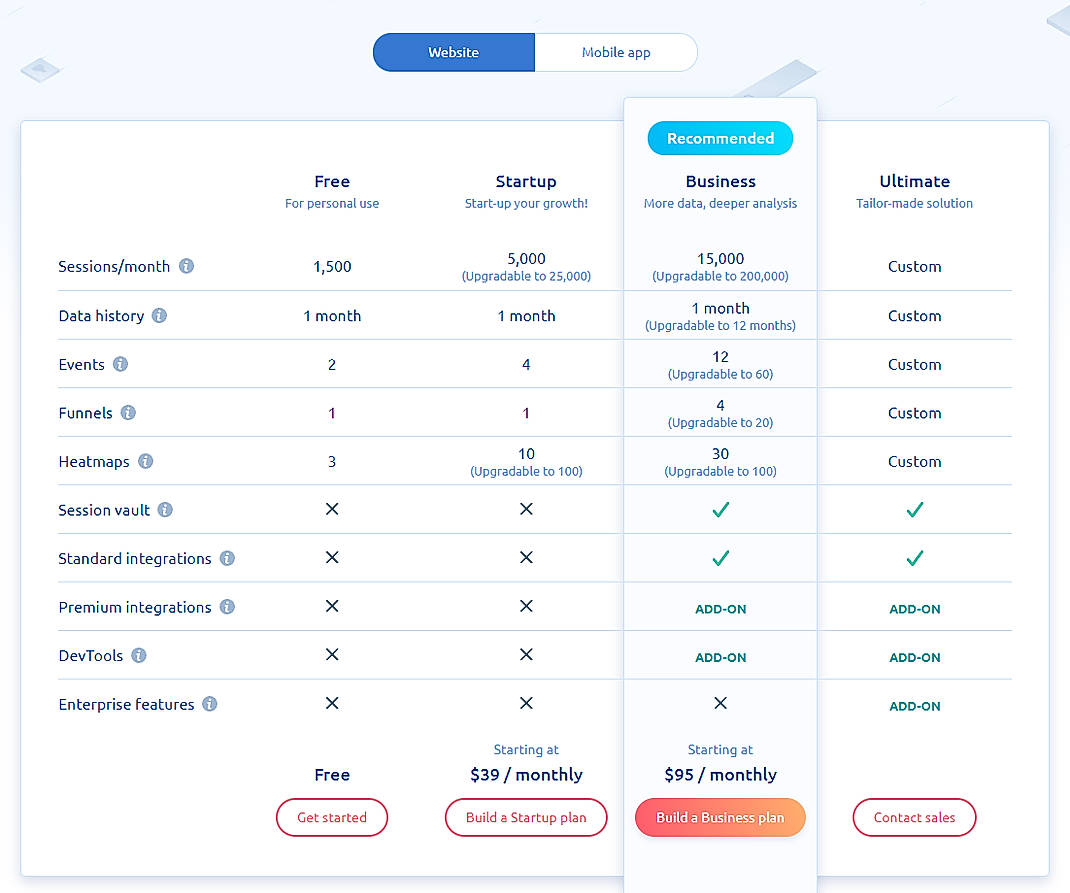Open the Events info tooltip icon

pyautogui.click(x=120, y=364)
